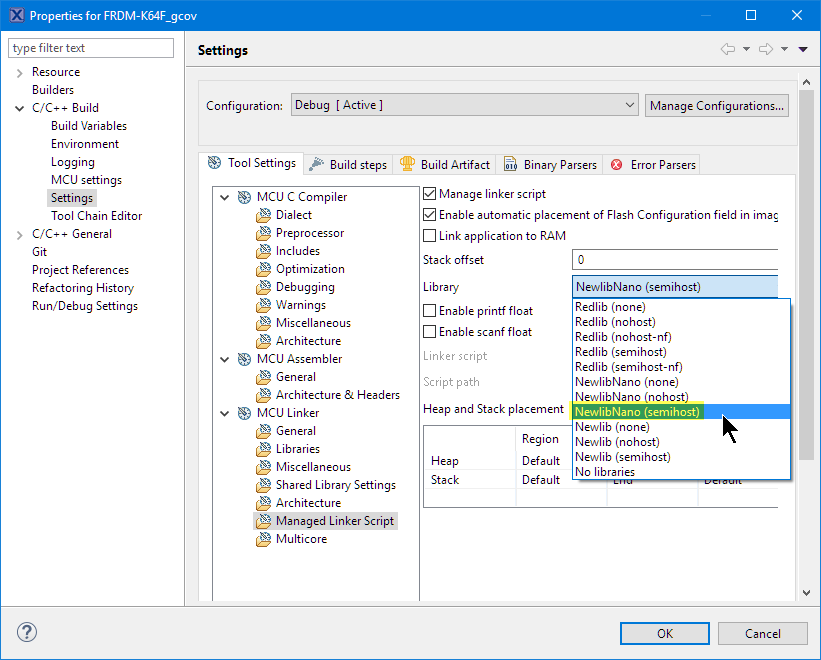
Task: Click the MCU Linker tool icon
Action: (244, 413)
